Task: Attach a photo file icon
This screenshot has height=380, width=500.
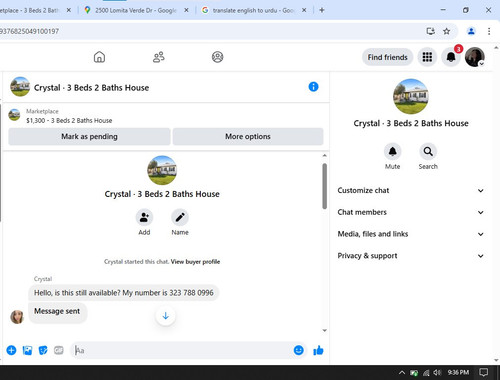Action: tap(27, 350)
